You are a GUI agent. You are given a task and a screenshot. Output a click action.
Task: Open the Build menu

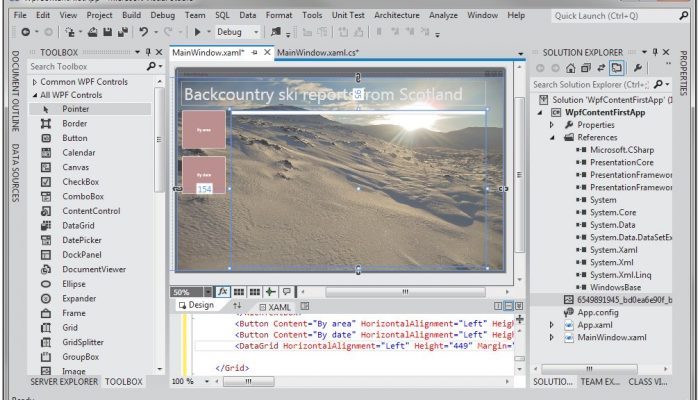coord(131,15)
